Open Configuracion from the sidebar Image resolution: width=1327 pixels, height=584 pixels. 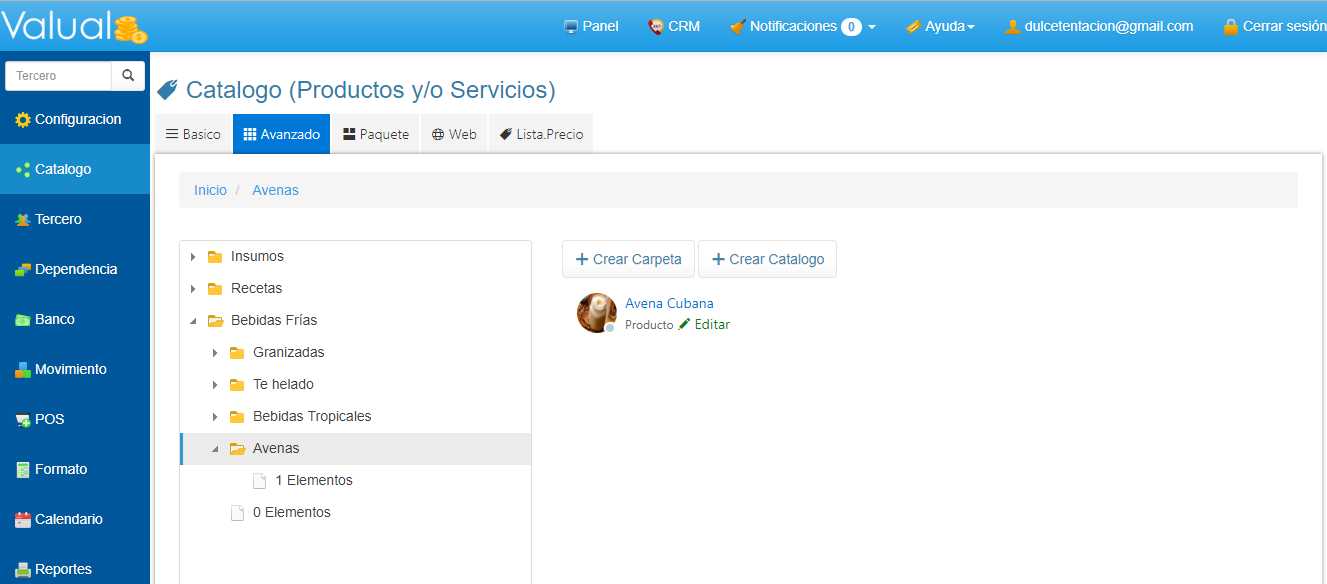click(x=76, y=119)
